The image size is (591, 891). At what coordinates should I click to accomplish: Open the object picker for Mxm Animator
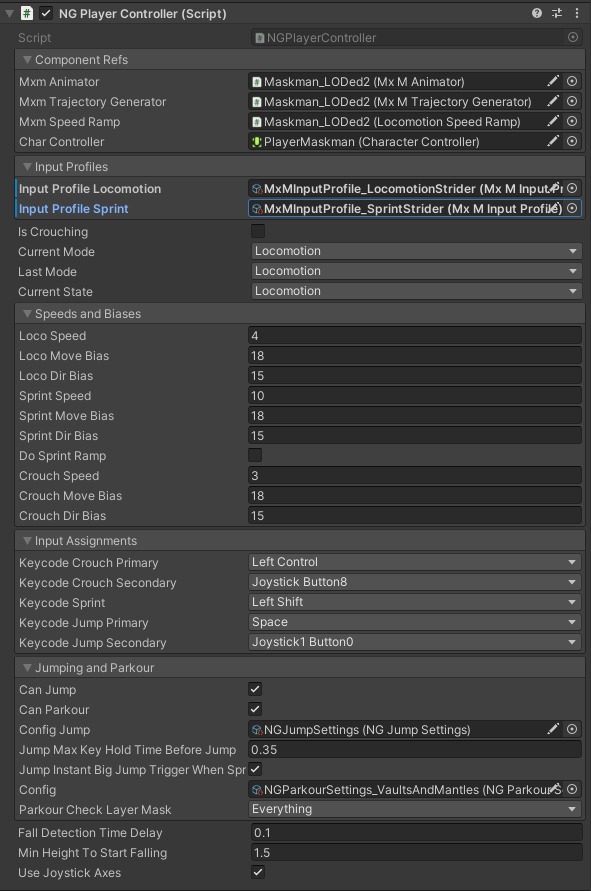click(571, 81)
